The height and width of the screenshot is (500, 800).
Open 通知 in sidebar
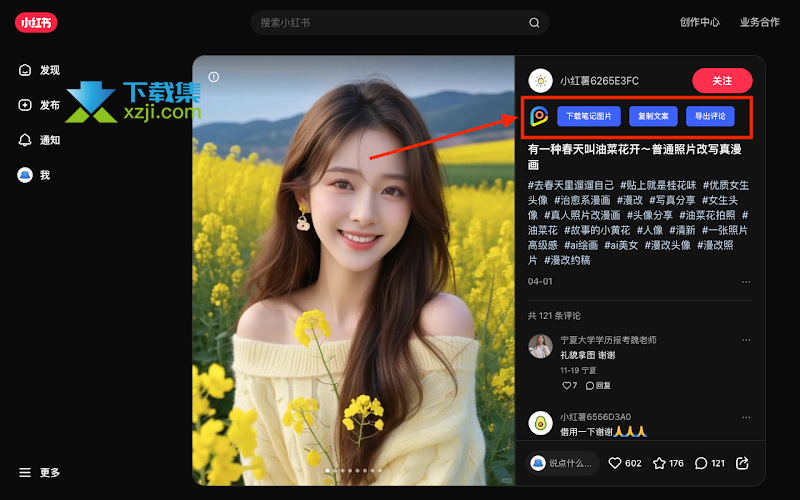coord(40,140)
